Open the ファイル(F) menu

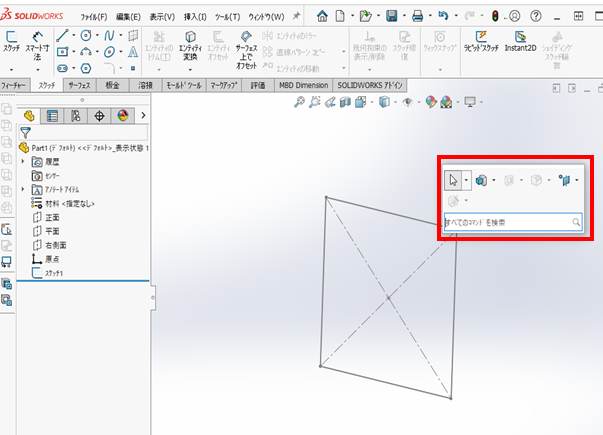[94, 17]
